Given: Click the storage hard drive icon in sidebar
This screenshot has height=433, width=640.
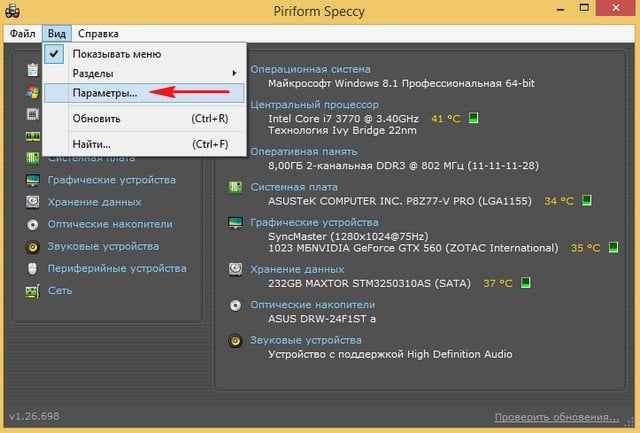Looking at the screenshot, I should point(33,202).
